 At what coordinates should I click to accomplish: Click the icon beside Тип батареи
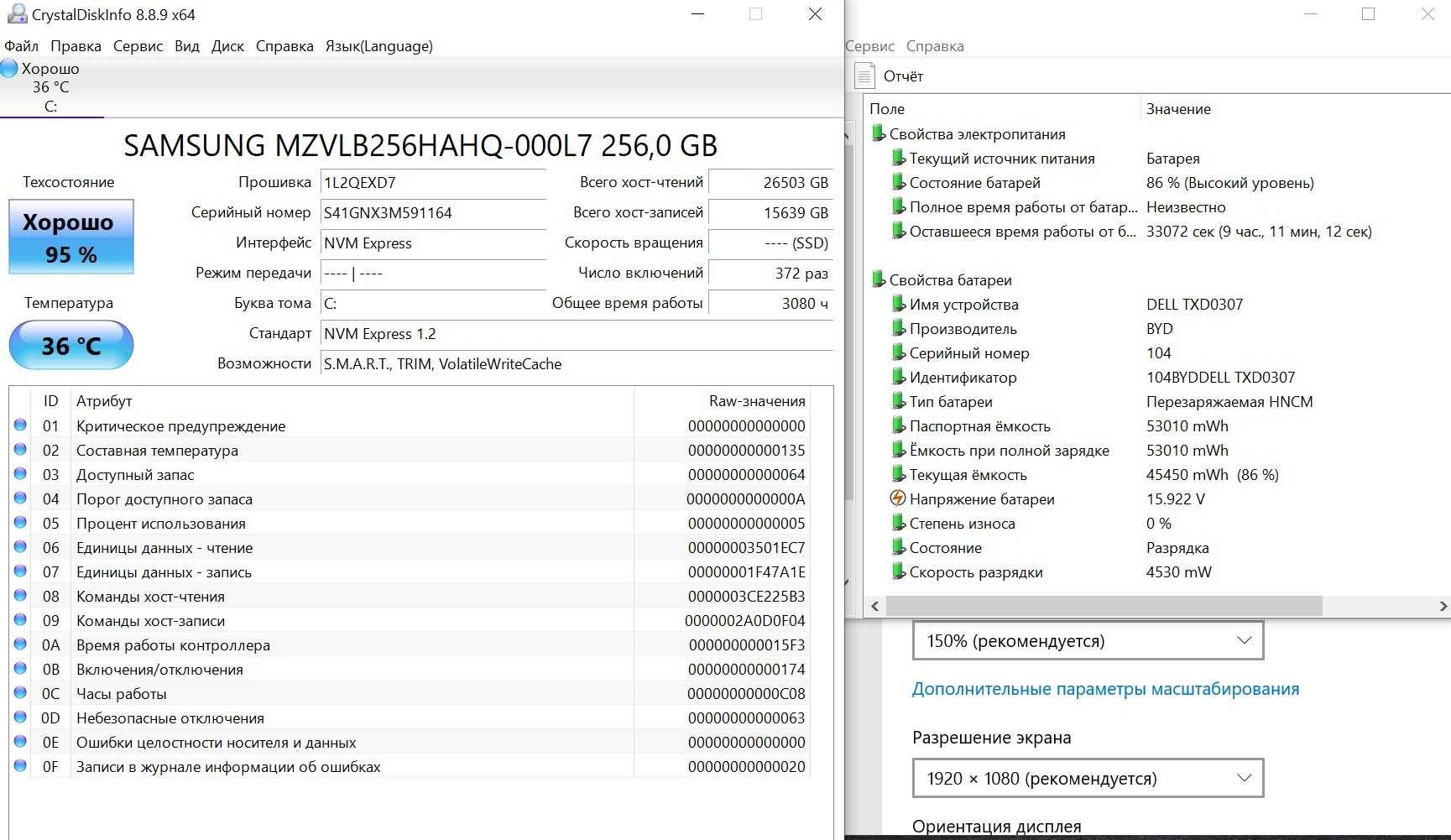tap(898, 401)
